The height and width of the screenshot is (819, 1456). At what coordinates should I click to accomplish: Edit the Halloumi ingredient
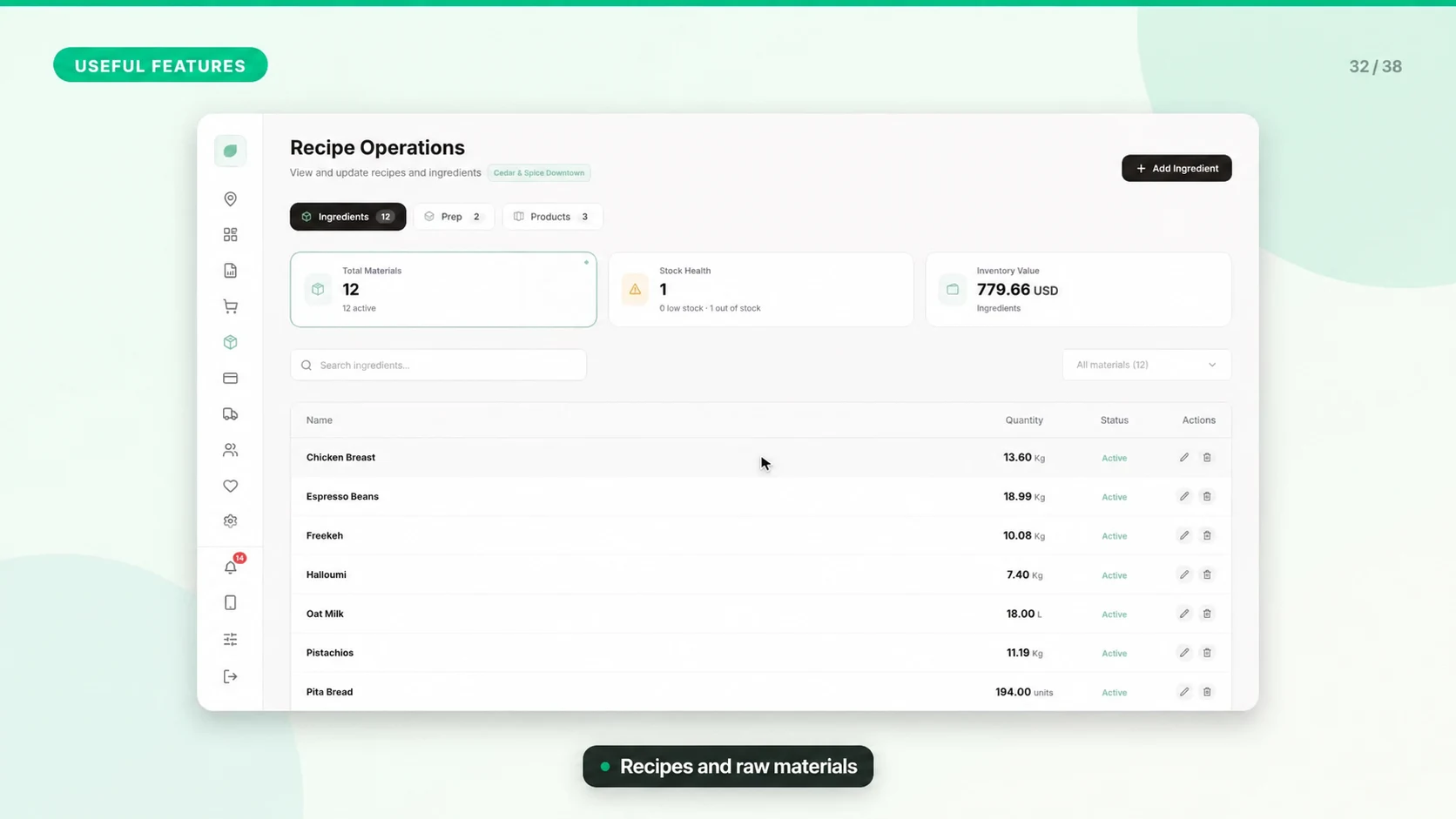1184,574
